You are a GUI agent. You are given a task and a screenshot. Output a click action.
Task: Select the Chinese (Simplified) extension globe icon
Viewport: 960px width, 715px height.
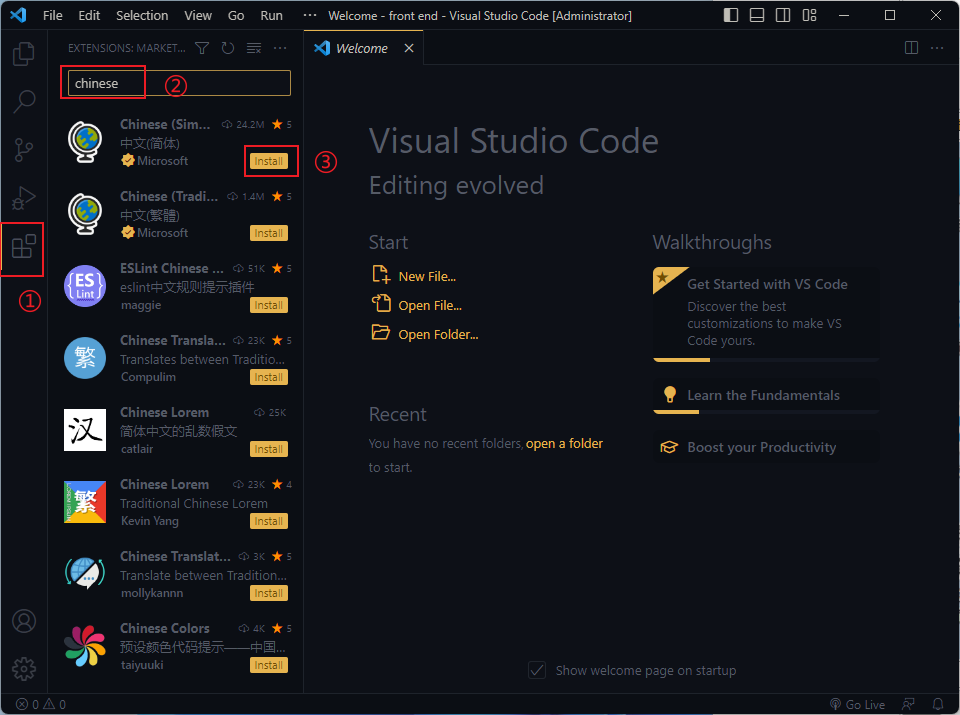(x=85, y=142)
